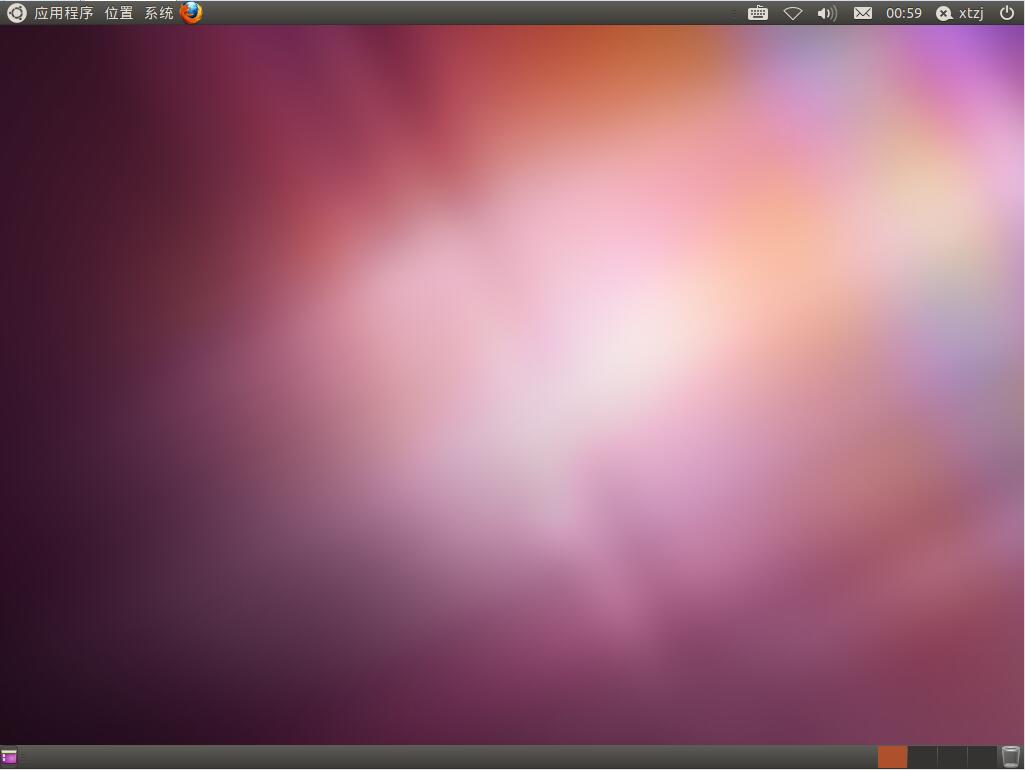Click the volume speaker icon

pyautogui.click(x=825, y=13)
